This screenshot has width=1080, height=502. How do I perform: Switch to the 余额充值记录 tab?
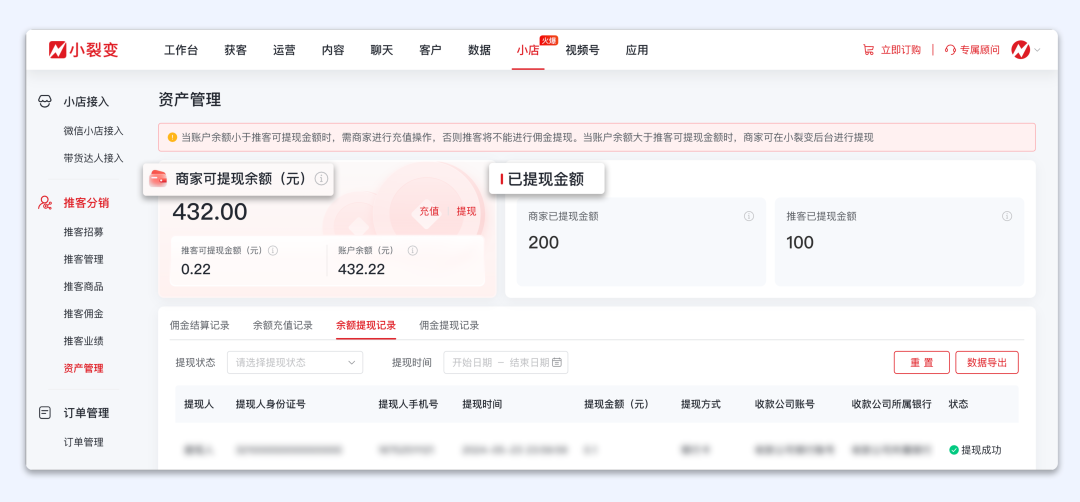tap(282, 325)
